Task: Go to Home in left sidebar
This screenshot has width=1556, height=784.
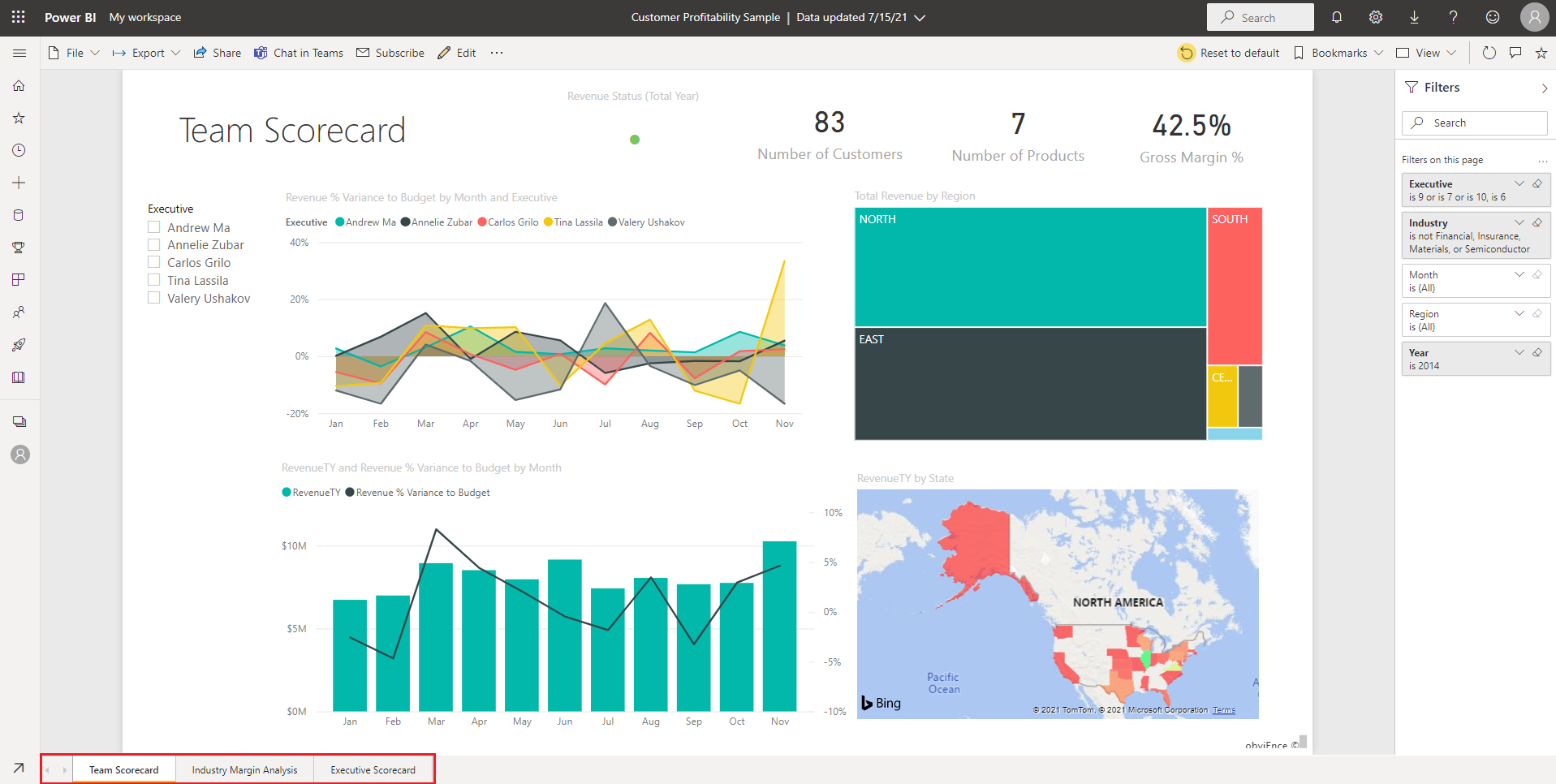Action: [19, 85]
